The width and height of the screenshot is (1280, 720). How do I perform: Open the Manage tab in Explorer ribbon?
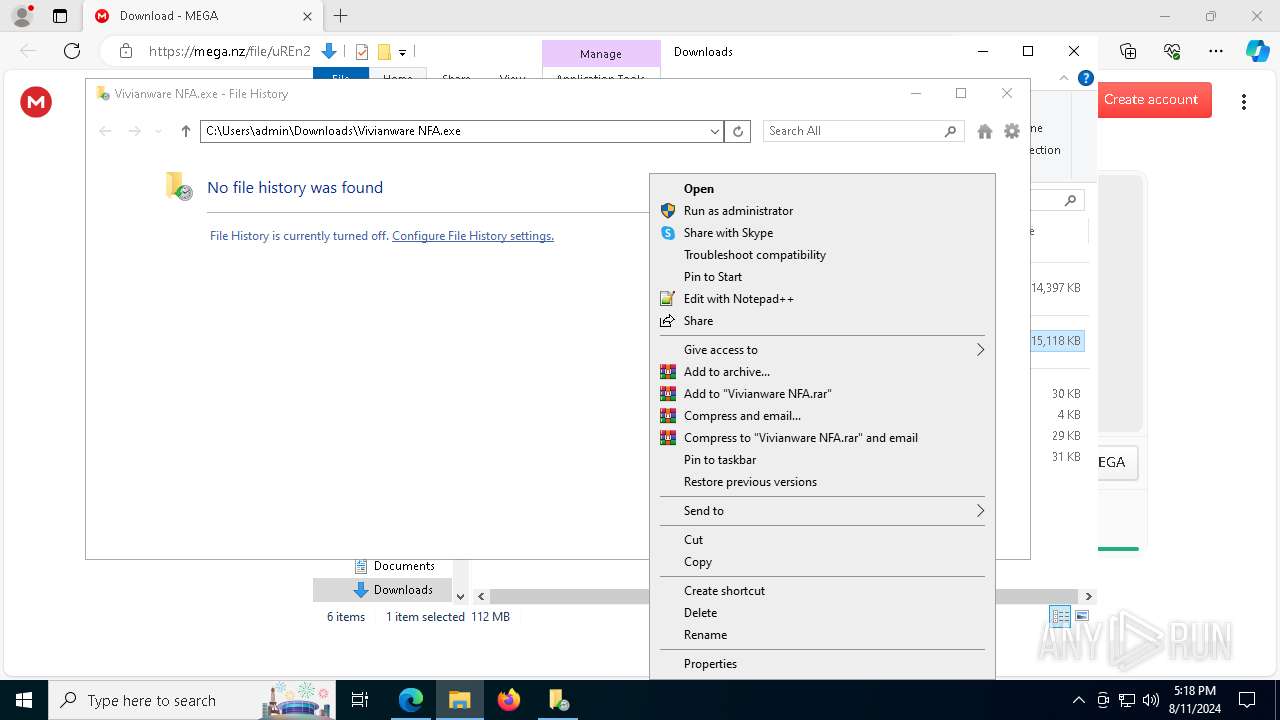click(x=601, y=54)
